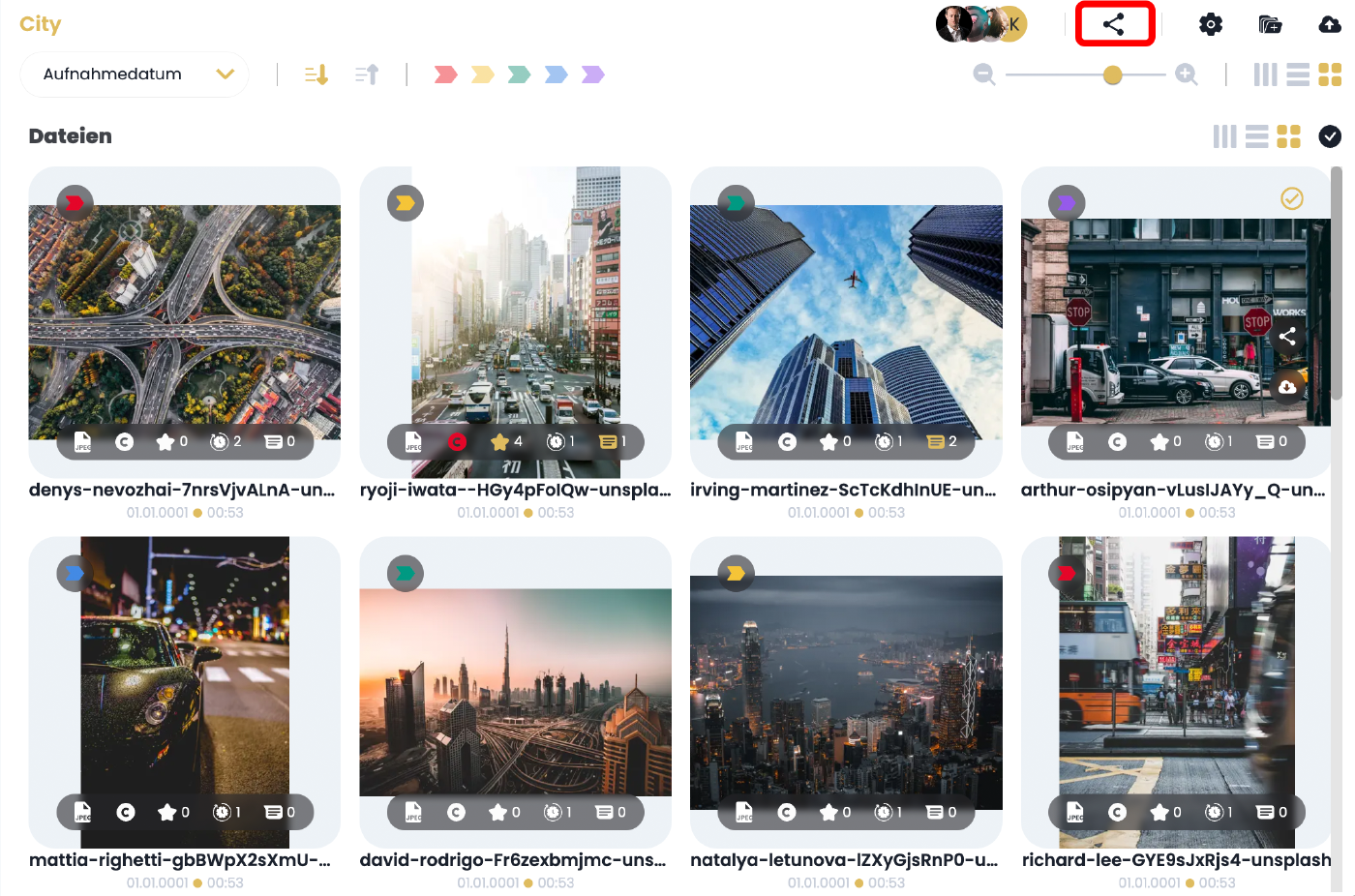
Task: Filter by the red color tag
Action: pos(445,75)
